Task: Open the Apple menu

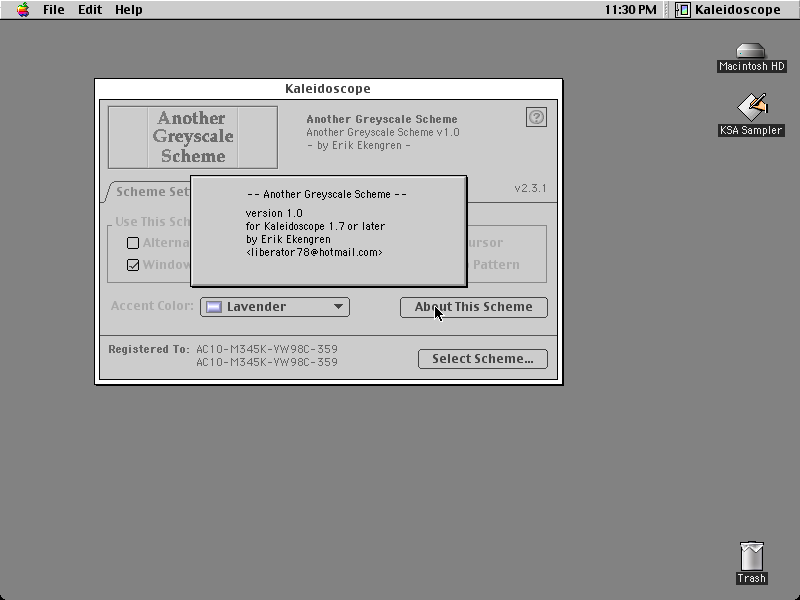Action: point(23,10)
